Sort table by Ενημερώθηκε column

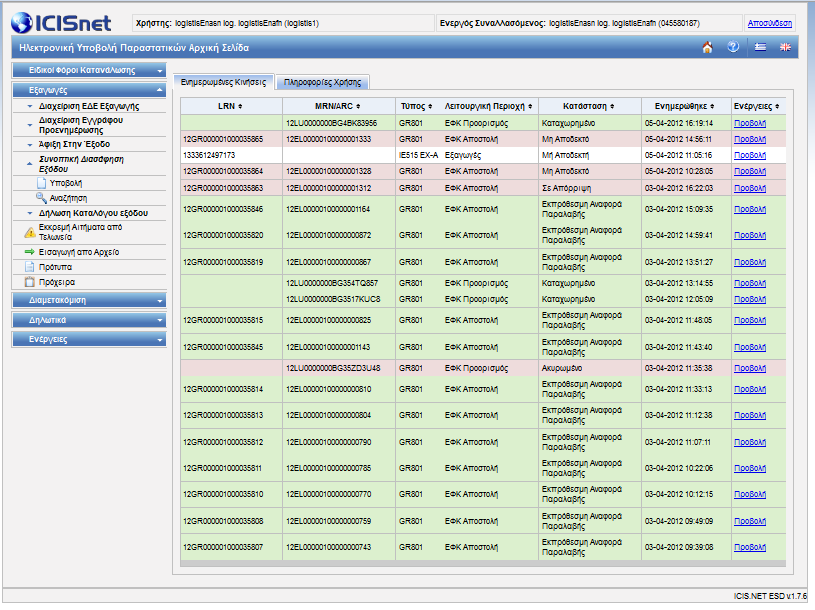(685, 106)
